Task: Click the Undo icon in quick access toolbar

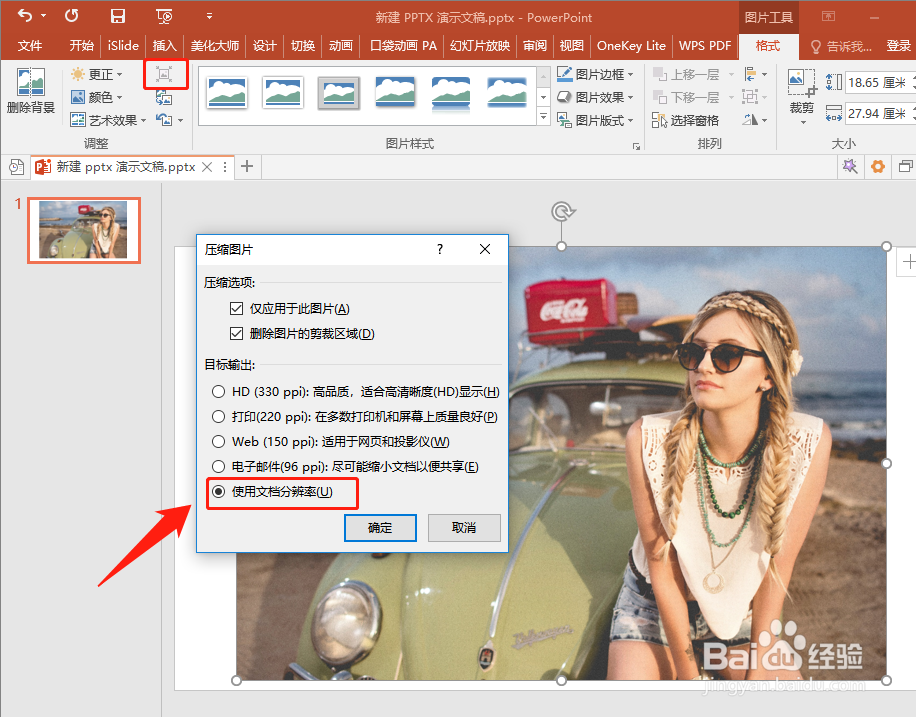Action: pyautogui.click(x=25, y=16)
